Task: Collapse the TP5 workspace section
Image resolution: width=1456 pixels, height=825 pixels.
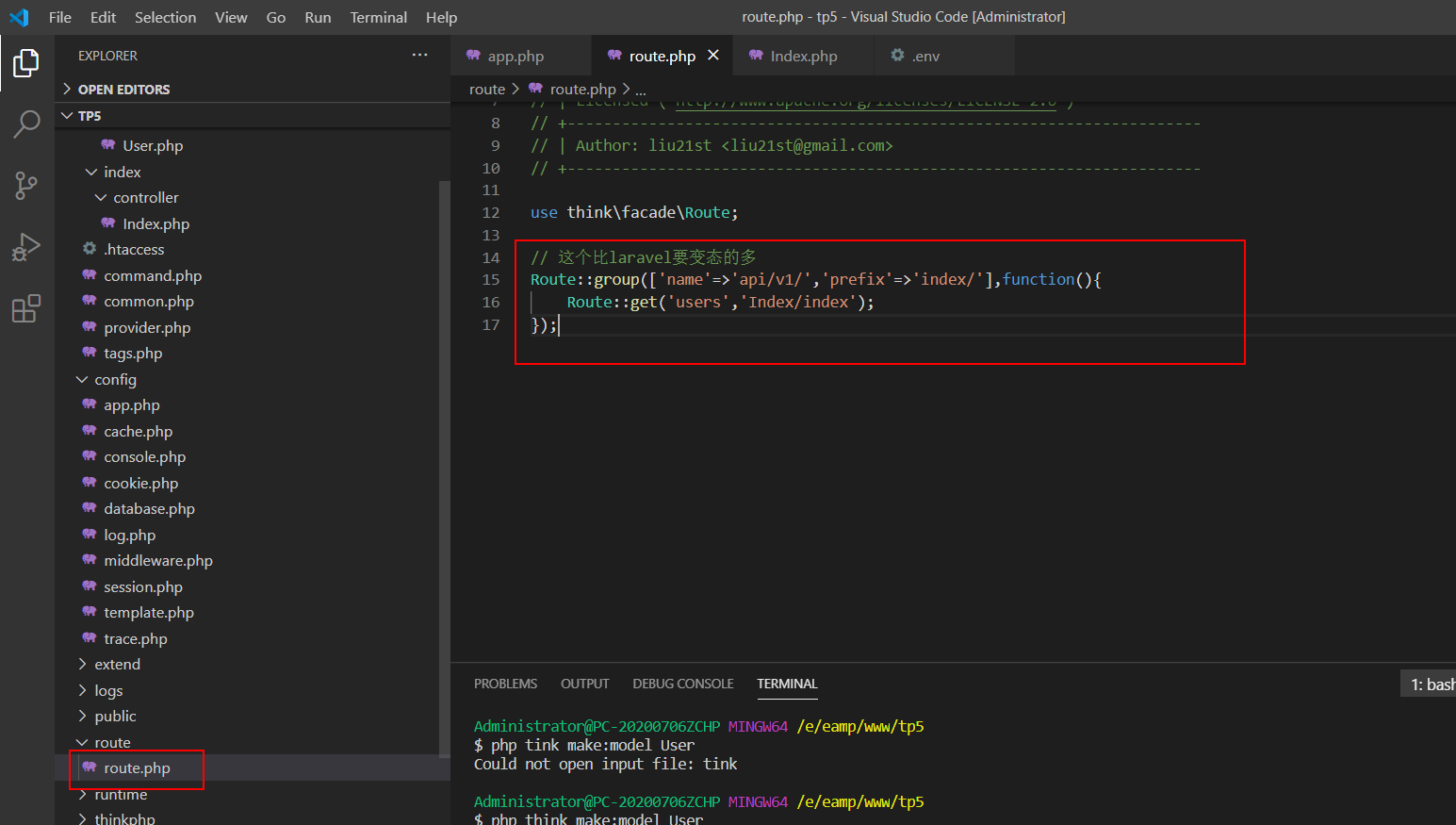Action: point(253,115)
